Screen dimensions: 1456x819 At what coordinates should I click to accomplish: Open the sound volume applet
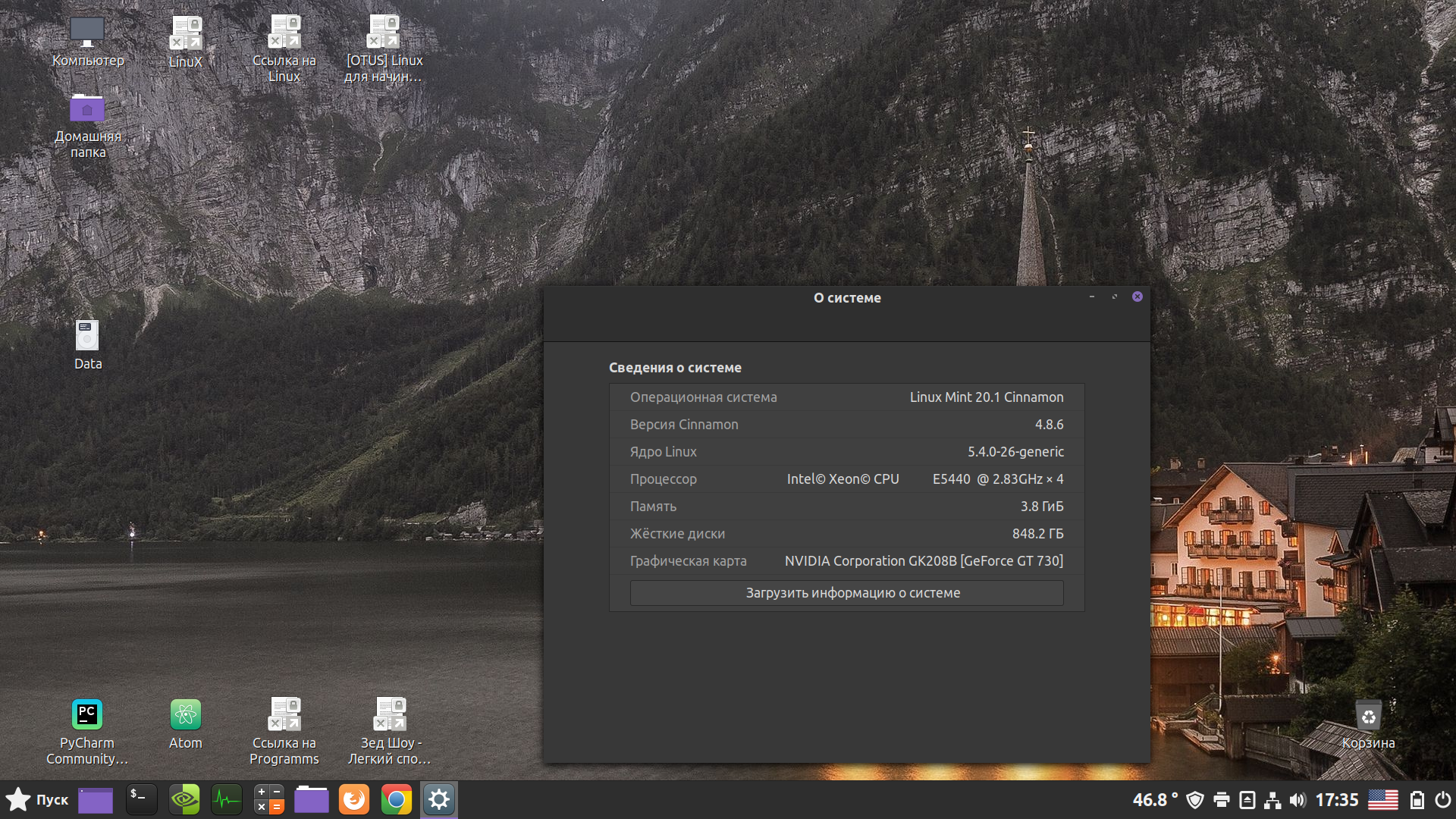click(x=1298, y=800)
